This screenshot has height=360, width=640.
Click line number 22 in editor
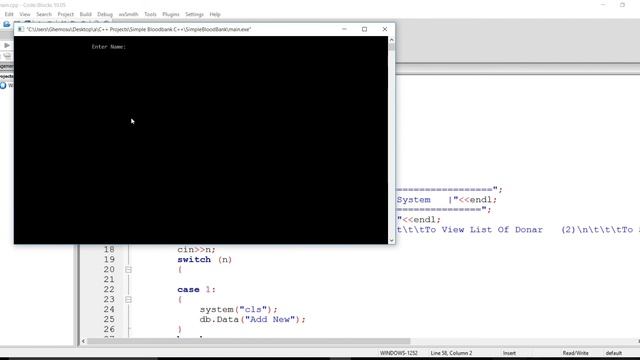point(109,289)
